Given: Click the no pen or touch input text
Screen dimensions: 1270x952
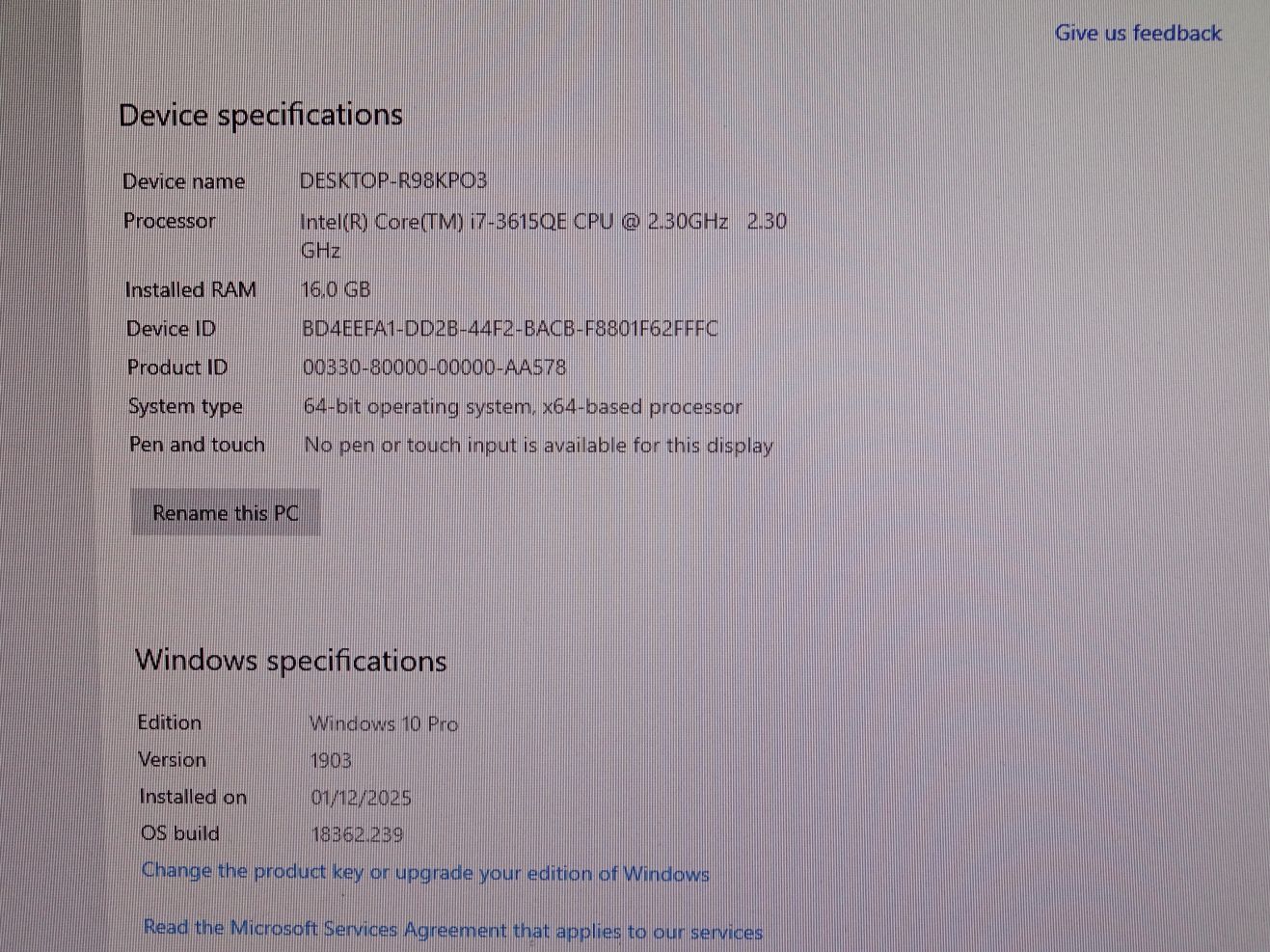Looking at the screenshot, I should click(x=538, y=446).
